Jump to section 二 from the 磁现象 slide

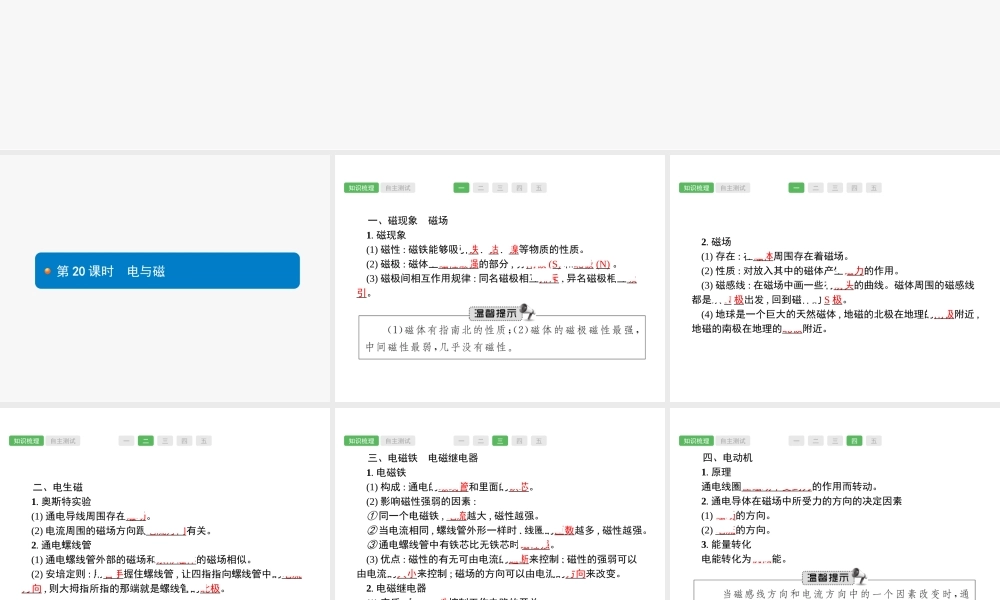(x=481, y=188)
